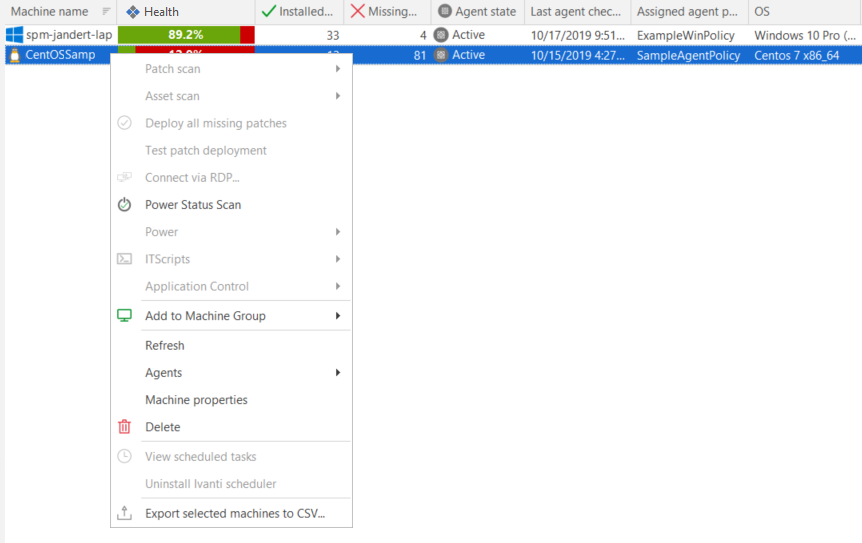
Task: Click the green checkmark Installed column icon
Action: (268, 11)
